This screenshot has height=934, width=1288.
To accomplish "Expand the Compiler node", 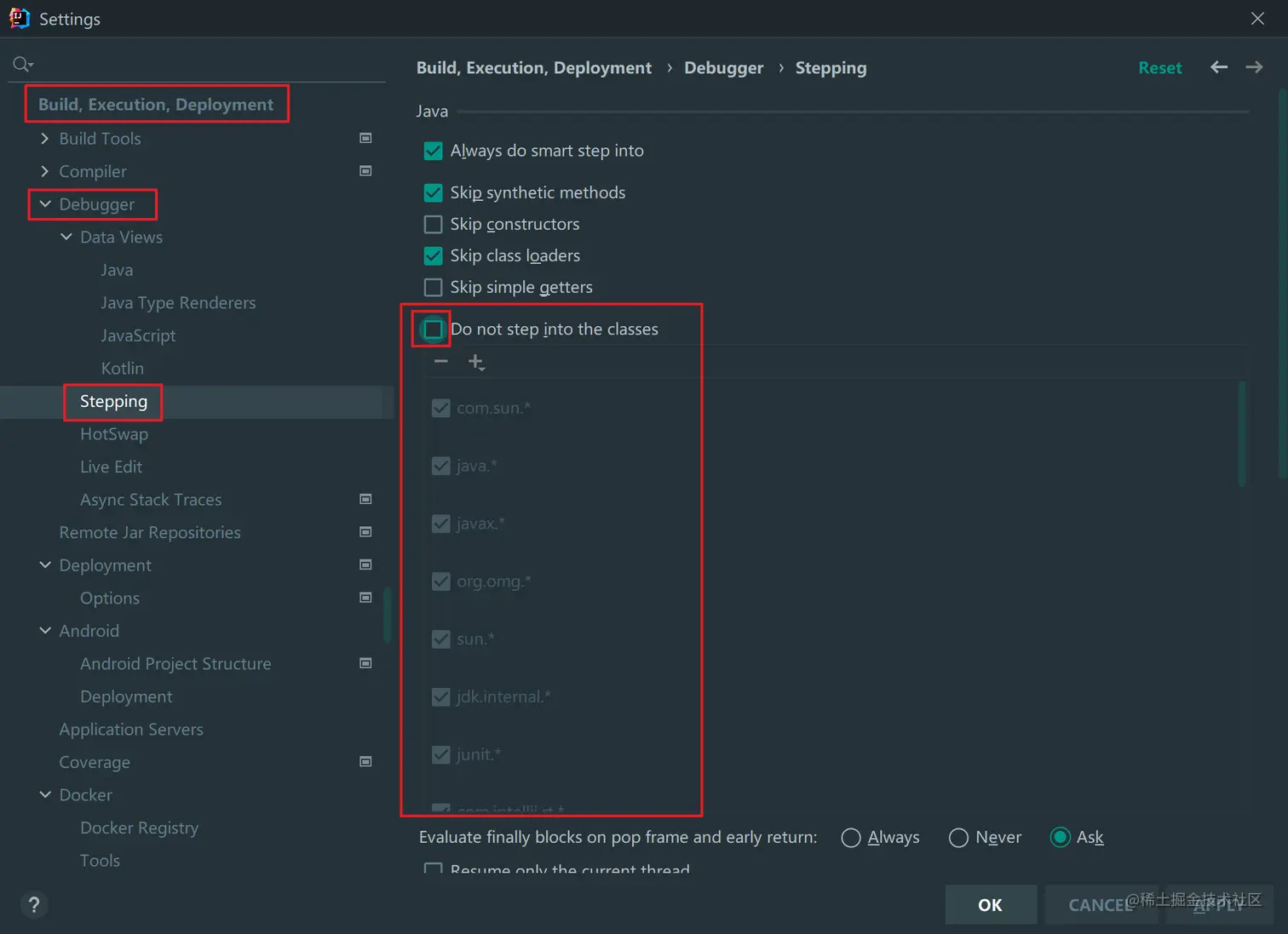I will pos(45,171).
